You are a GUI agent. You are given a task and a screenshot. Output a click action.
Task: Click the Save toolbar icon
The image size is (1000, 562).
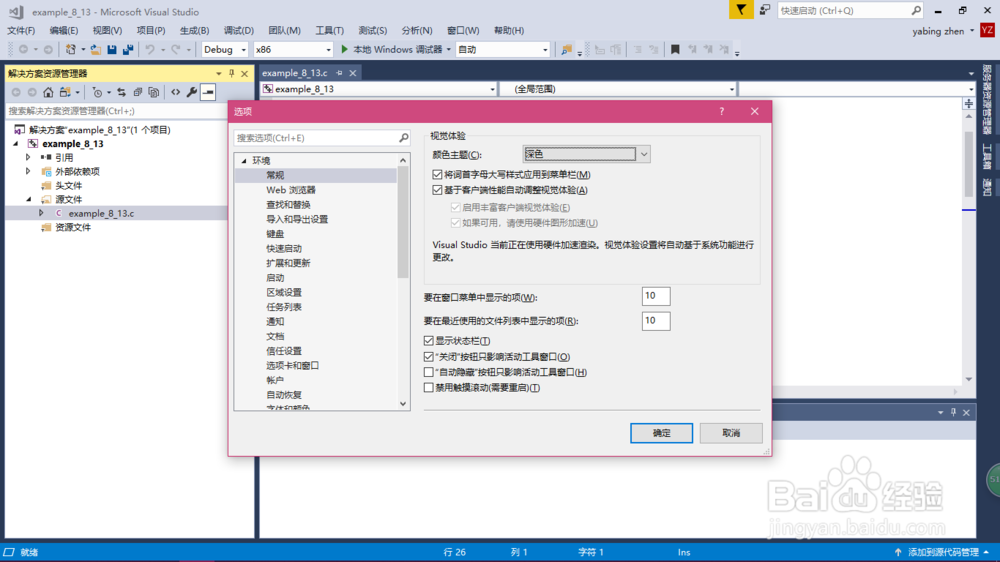point(112,49)
